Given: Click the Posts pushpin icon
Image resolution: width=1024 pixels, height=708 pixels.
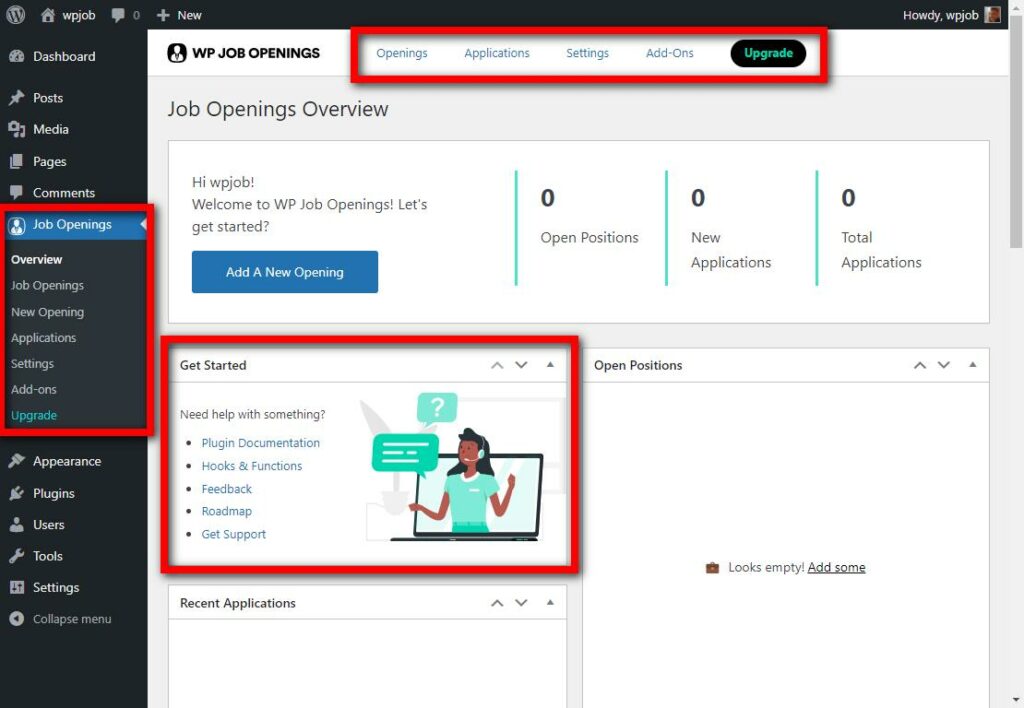Looking at the screenshot, I should click(17, 98).
